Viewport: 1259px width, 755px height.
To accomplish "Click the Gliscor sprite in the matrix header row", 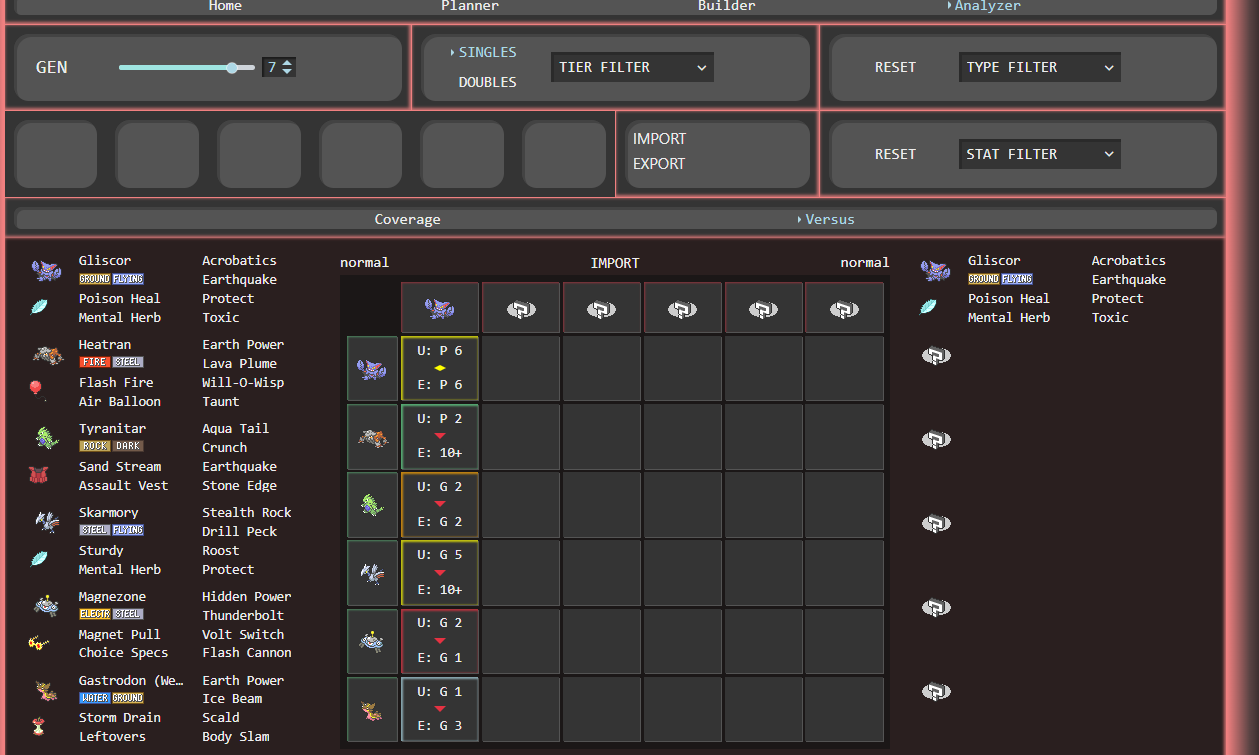I will (x=440, y=308).
